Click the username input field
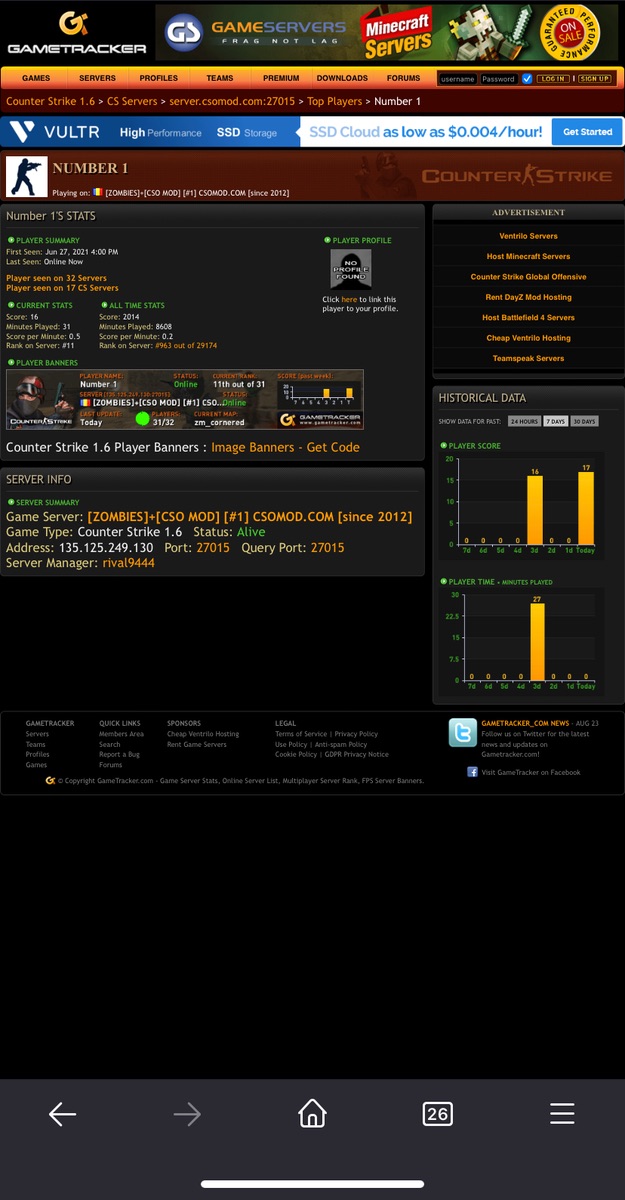This screenshot has height=1200, width=625. pyautogui.click(x=458, y=78)
